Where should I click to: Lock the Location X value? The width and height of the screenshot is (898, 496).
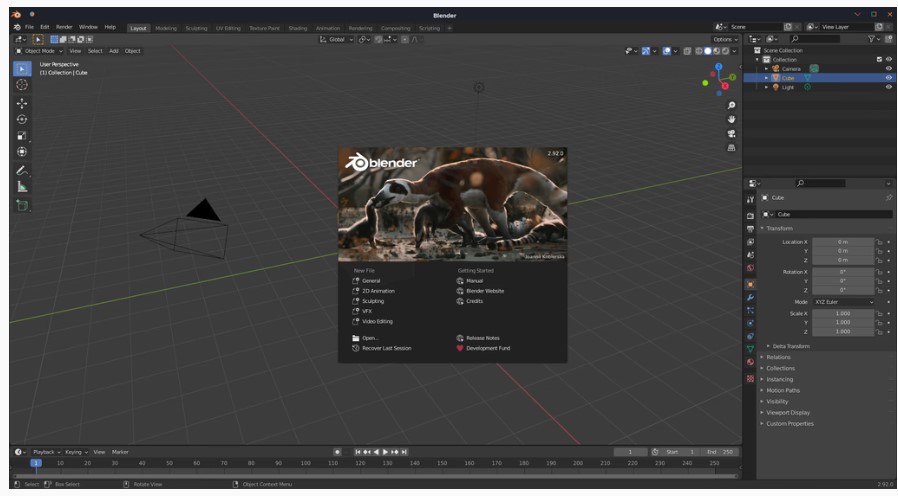[879, 242]
